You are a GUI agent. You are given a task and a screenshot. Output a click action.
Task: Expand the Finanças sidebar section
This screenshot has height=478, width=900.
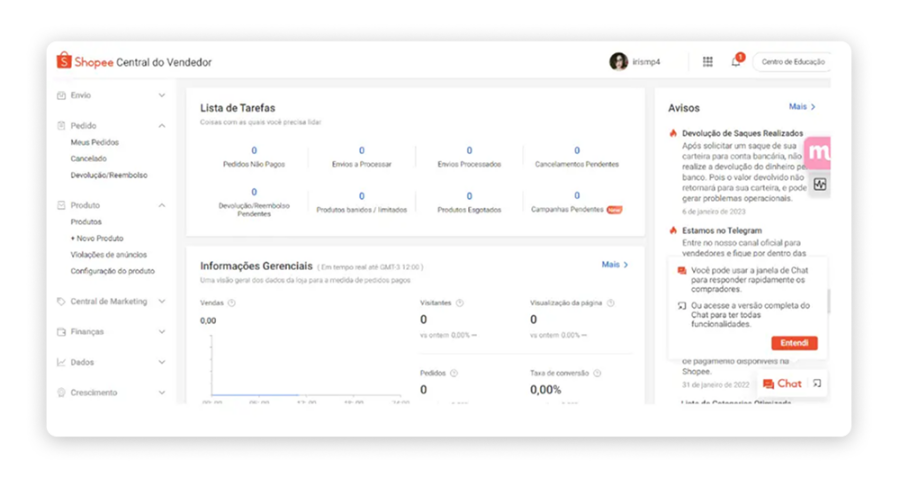click(162, 332)
